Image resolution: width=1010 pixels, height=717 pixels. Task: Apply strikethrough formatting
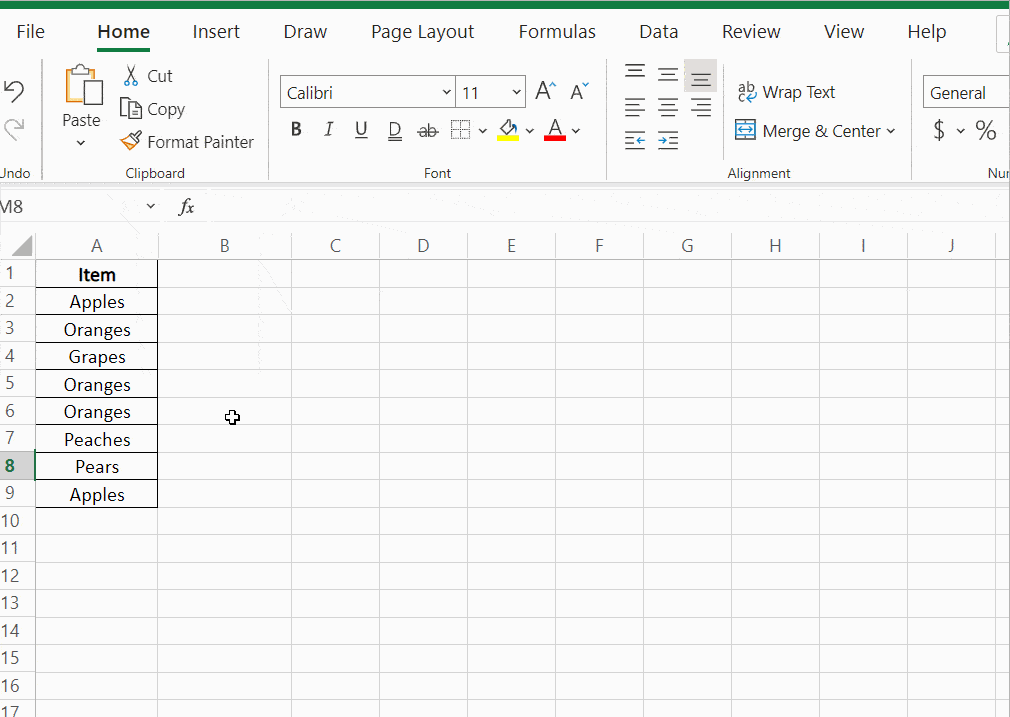[428, 129]
